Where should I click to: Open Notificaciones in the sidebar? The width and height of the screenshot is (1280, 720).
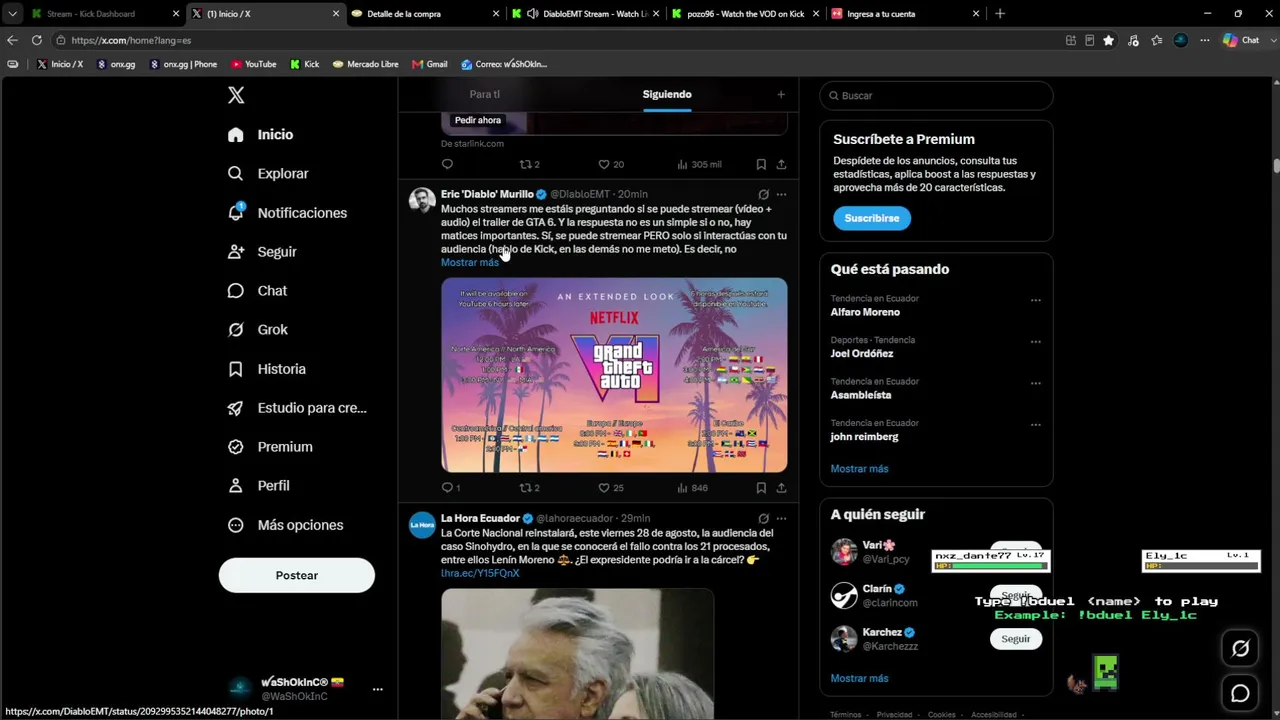click(287, 212)
